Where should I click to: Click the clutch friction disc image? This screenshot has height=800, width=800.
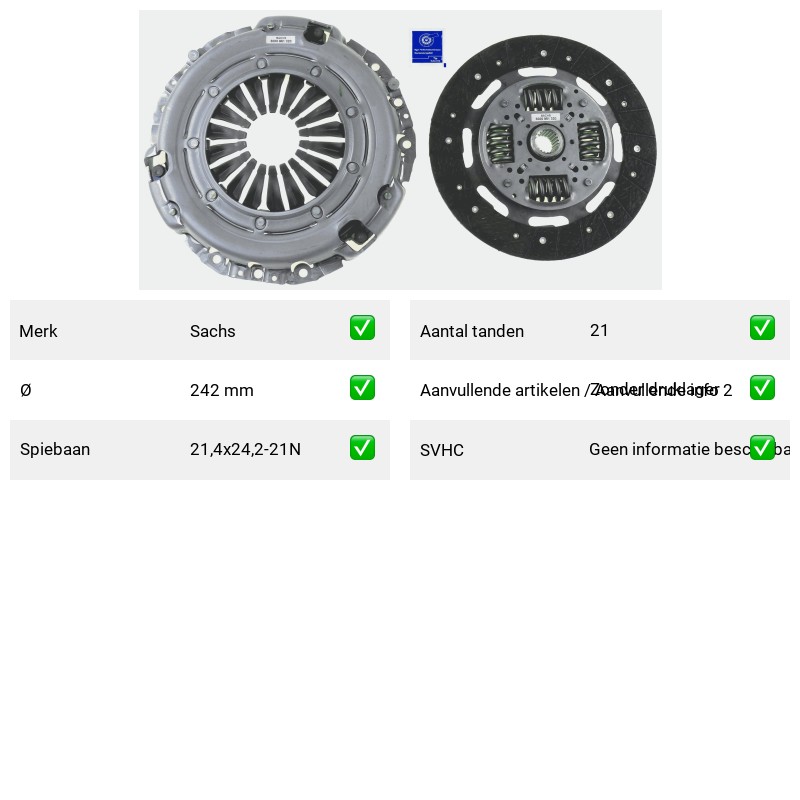(543, 148)
